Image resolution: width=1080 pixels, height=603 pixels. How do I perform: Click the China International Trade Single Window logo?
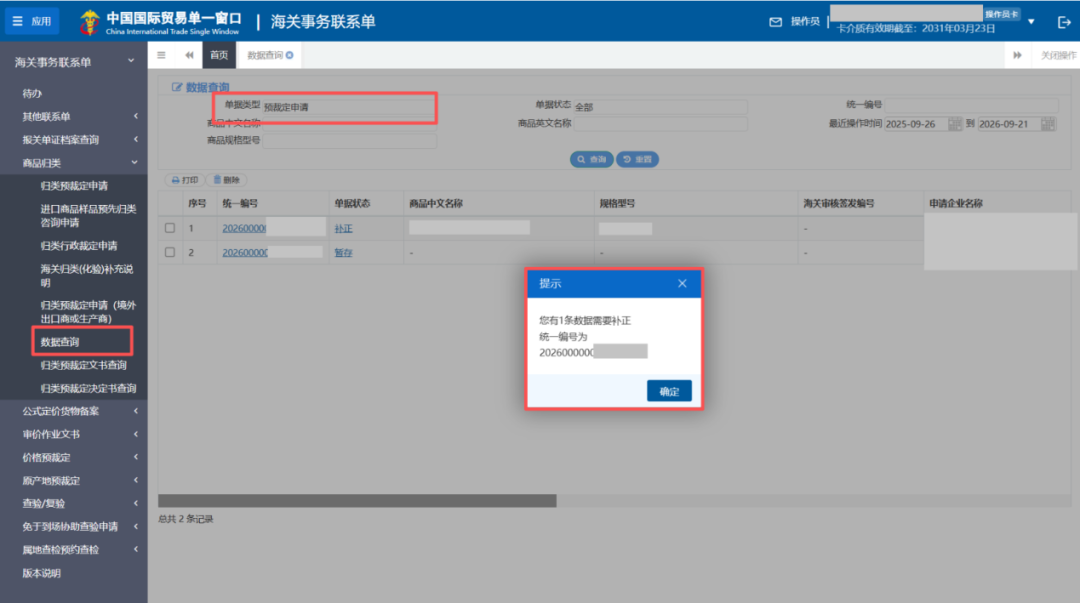tap(160, 22)
